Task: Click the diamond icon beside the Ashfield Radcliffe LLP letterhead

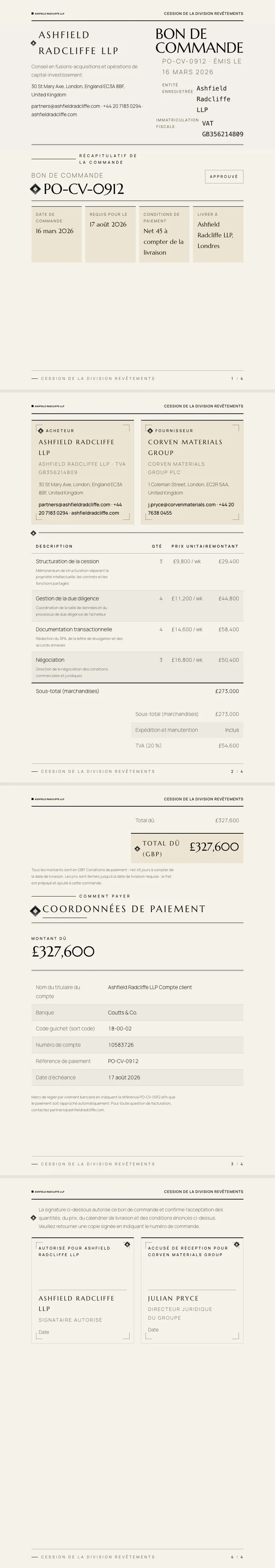Action: tap(33, 43)
